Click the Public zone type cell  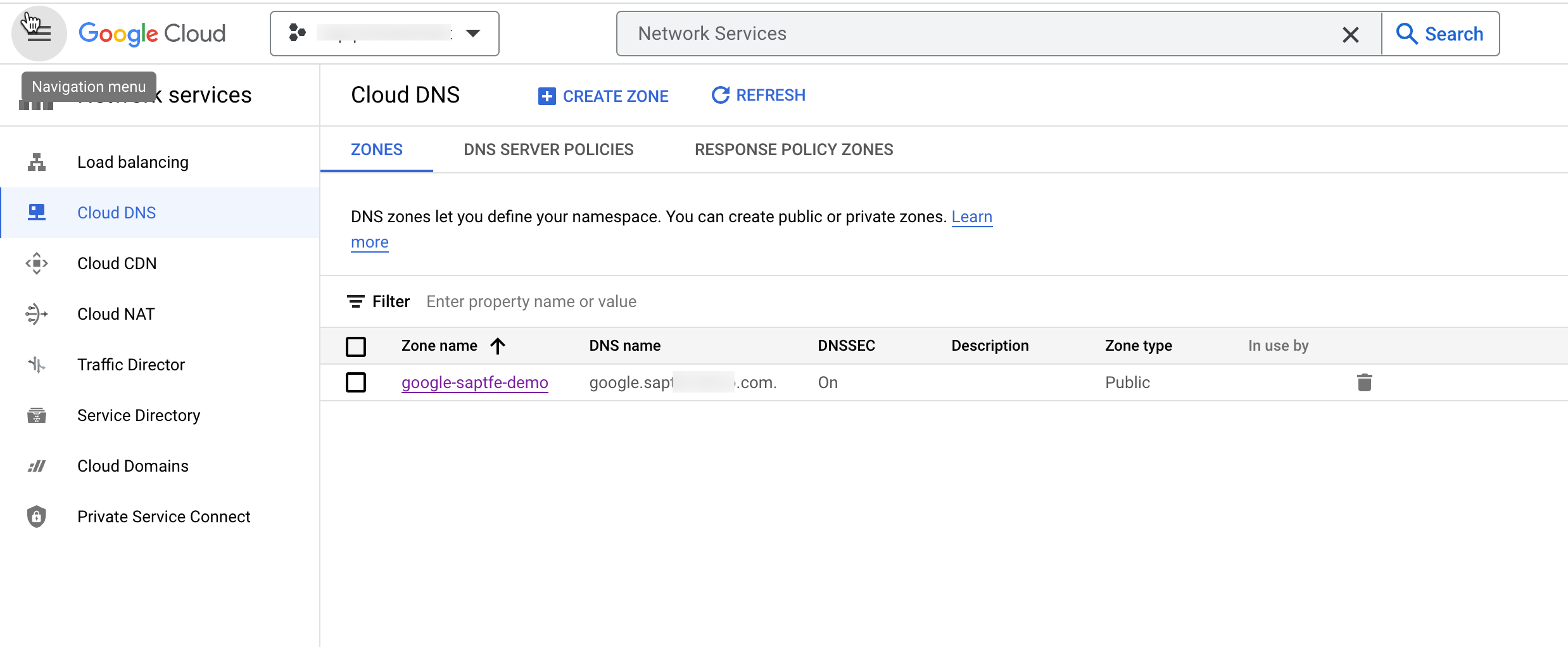pyautogui.click(x=1127, y=382)
